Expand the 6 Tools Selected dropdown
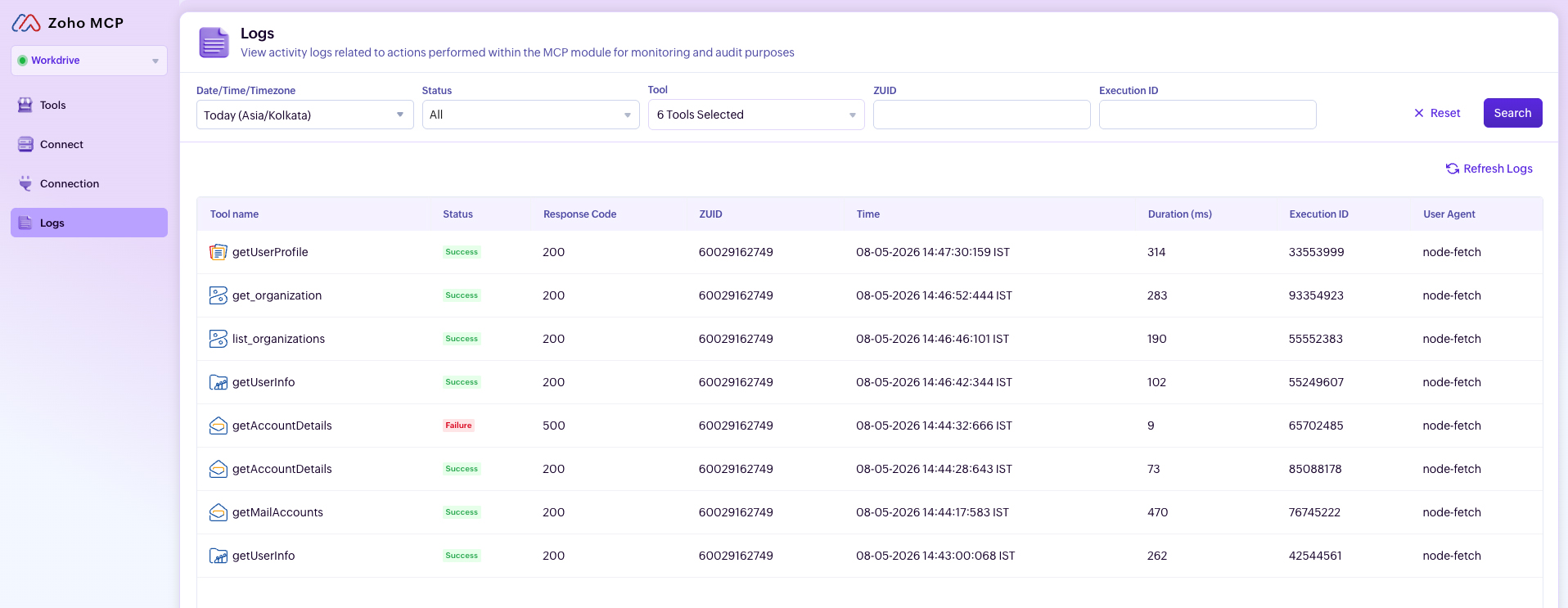 point(756,115)
